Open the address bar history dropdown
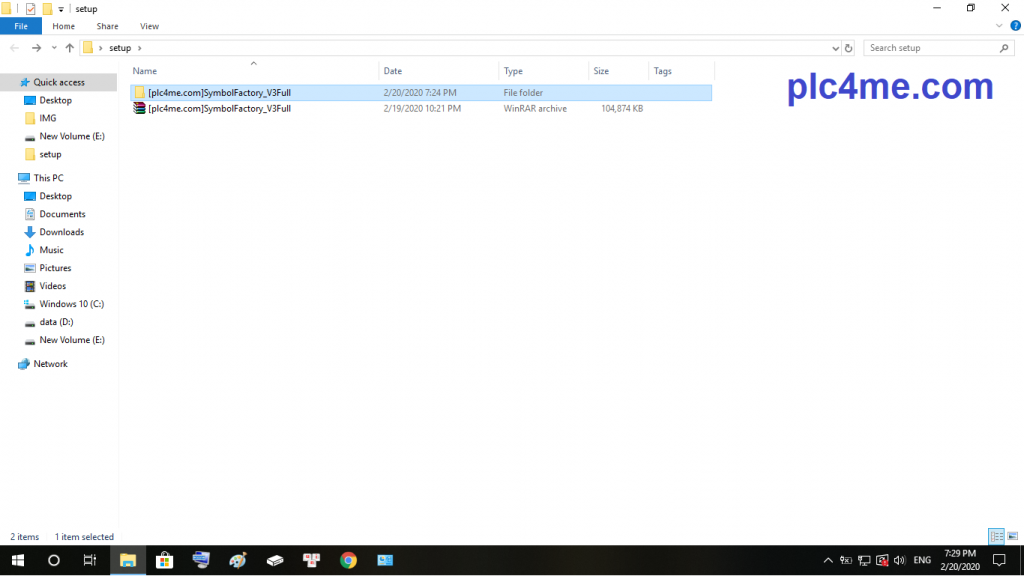This screenshot has height=576, width=1024. [835, 48]
